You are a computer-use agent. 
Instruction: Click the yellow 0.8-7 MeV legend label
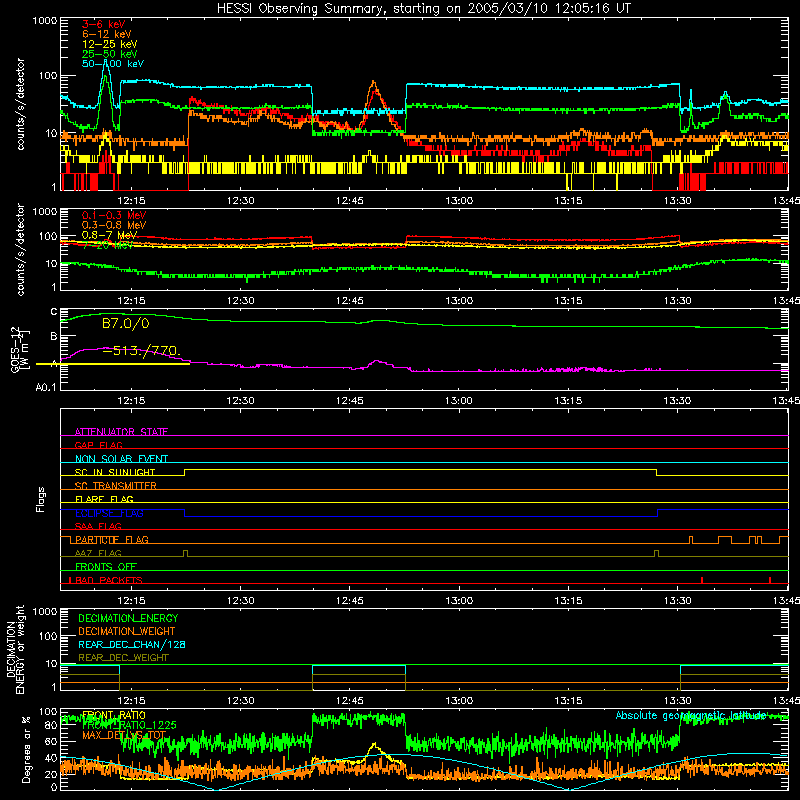click(110, 235)
